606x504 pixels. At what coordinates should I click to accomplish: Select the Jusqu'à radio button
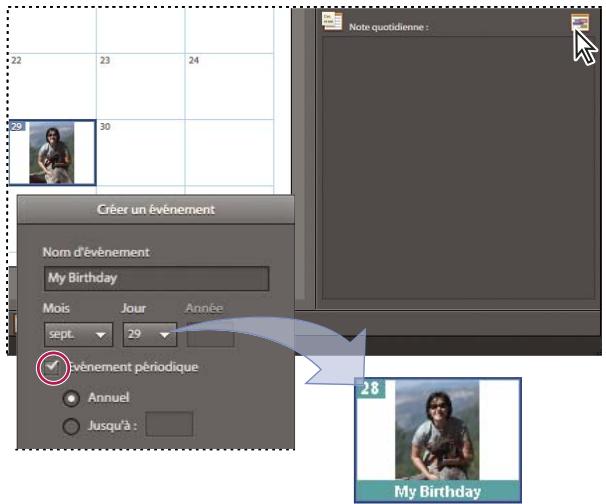point(71,426)
